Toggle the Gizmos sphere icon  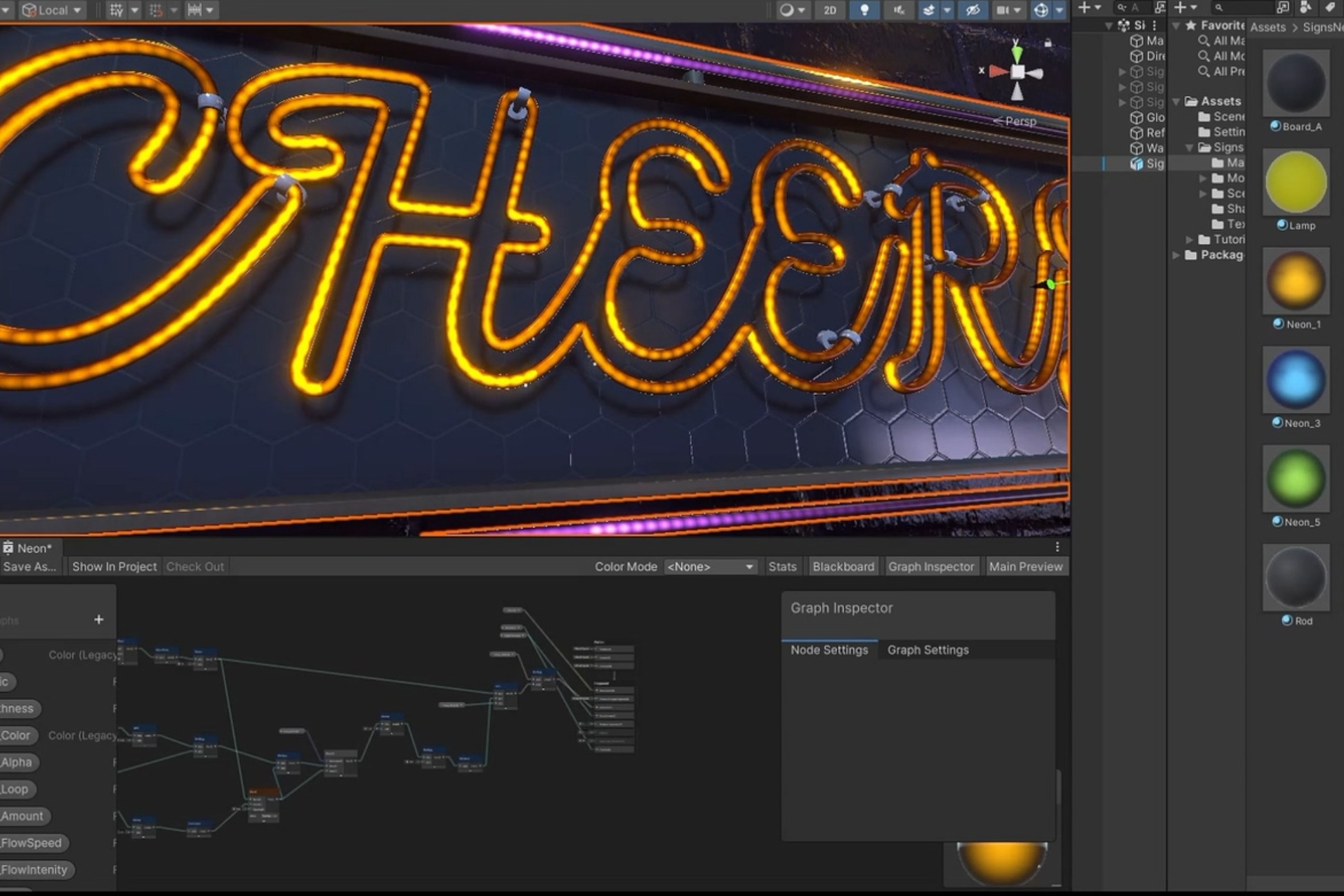[x=1041, y=10]
